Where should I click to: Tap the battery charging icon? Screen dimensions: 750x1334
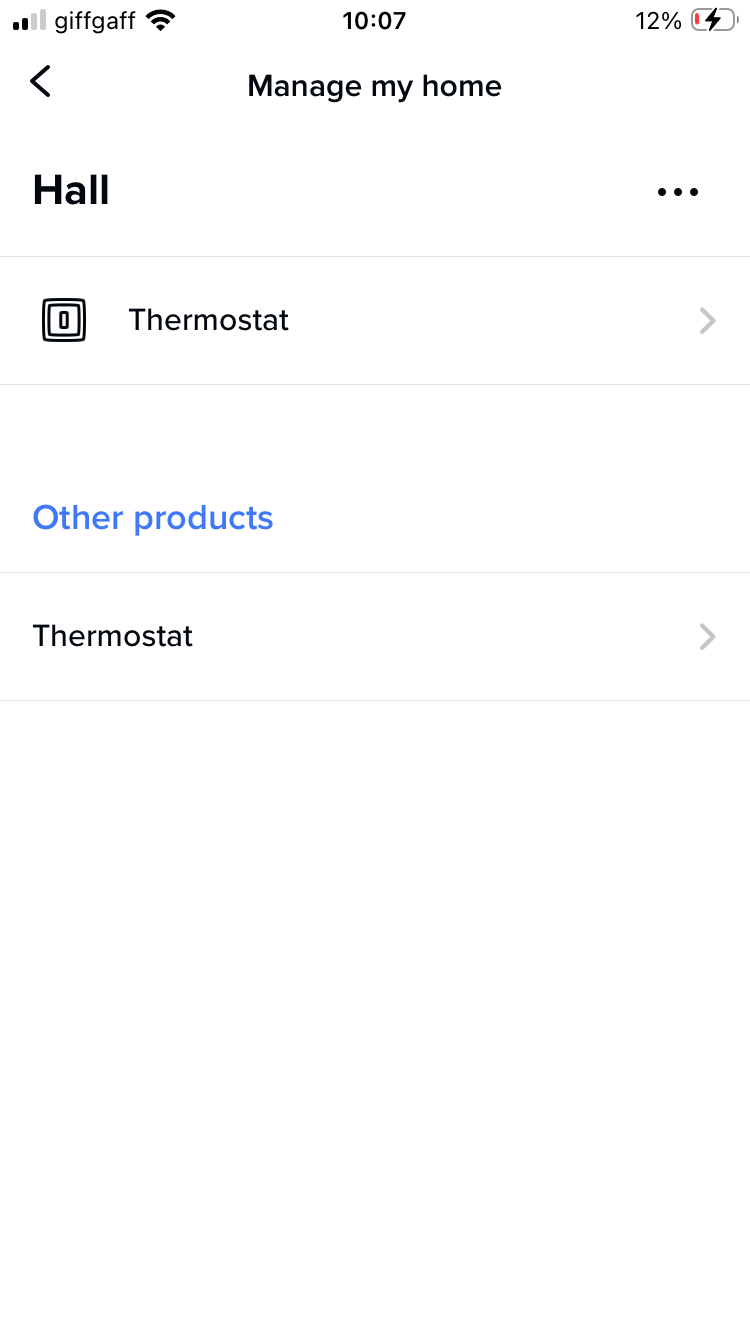click(x=714, y=21)
